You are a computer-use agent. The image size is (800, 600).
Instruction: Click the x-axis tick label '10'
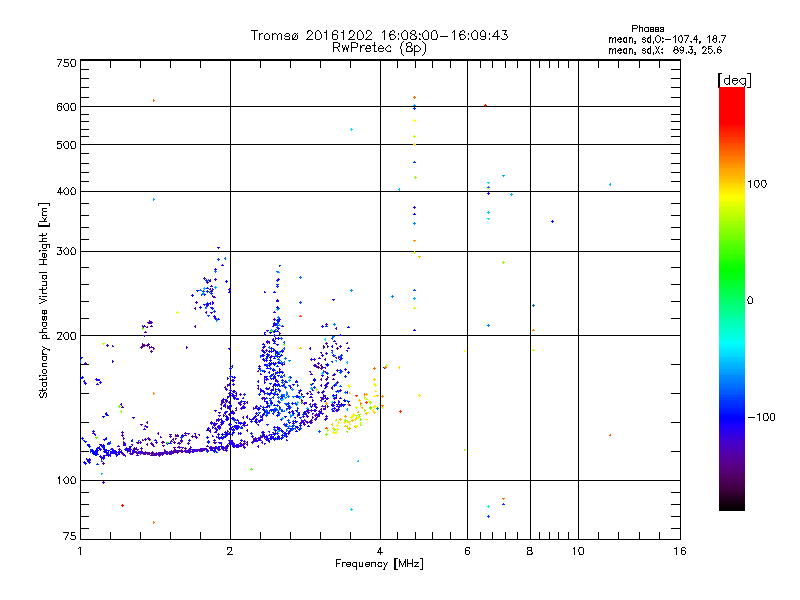pyautogui.click(x=578, y=551)
